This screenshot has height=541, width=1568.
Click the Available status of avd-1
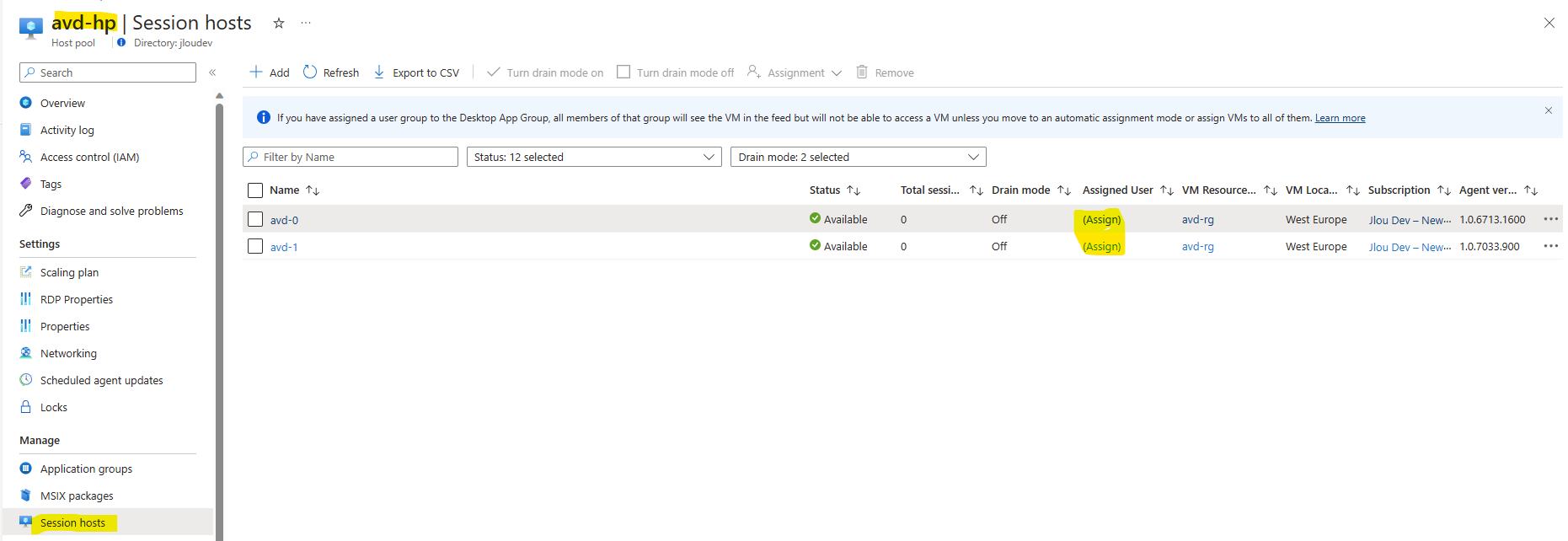tap(838, 246)
